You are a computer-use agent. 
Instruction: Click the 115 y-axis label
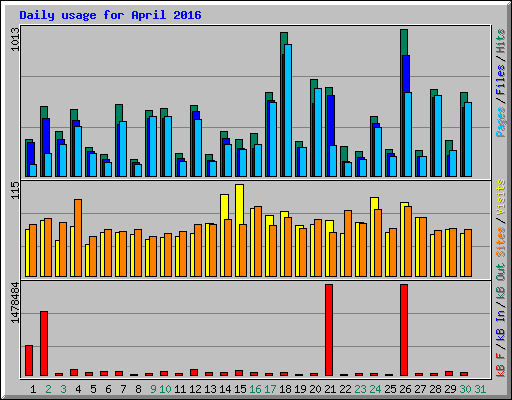pyautogui.click(x=15, y=190)
